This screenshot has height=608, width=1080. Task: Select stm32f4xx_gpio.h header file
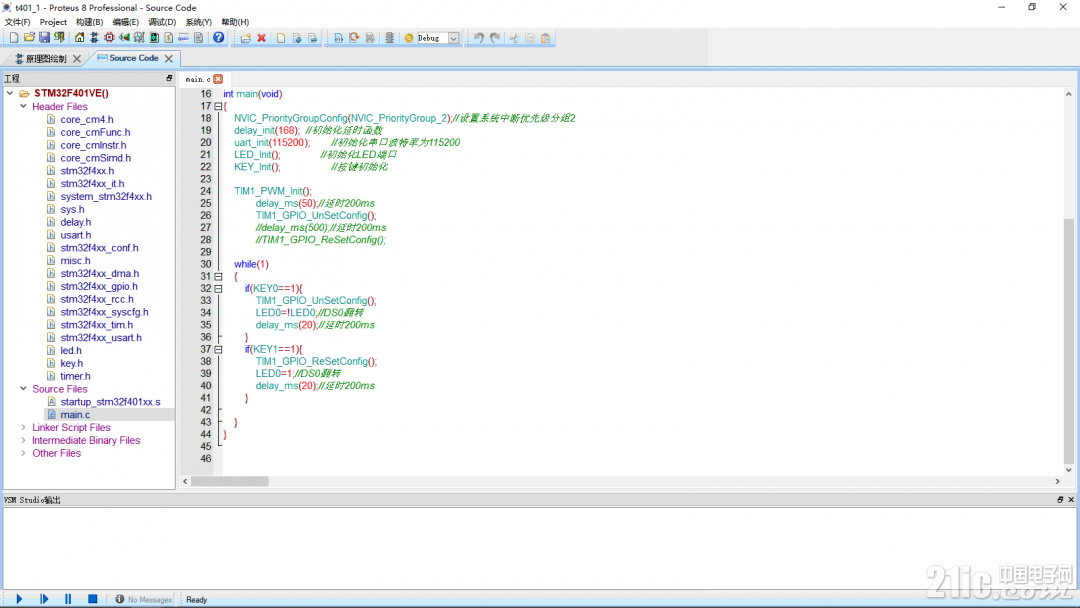point(98,286)
